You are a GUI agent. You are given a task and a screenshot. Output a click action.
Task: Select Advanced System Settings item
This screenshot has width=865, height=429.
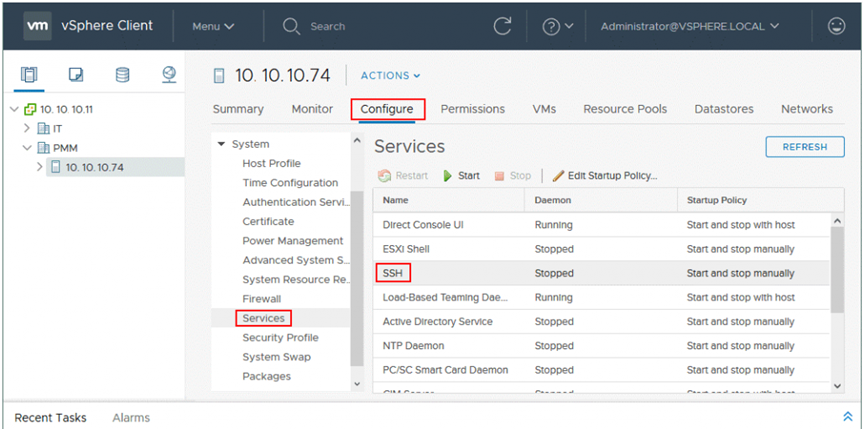point(296,260)
